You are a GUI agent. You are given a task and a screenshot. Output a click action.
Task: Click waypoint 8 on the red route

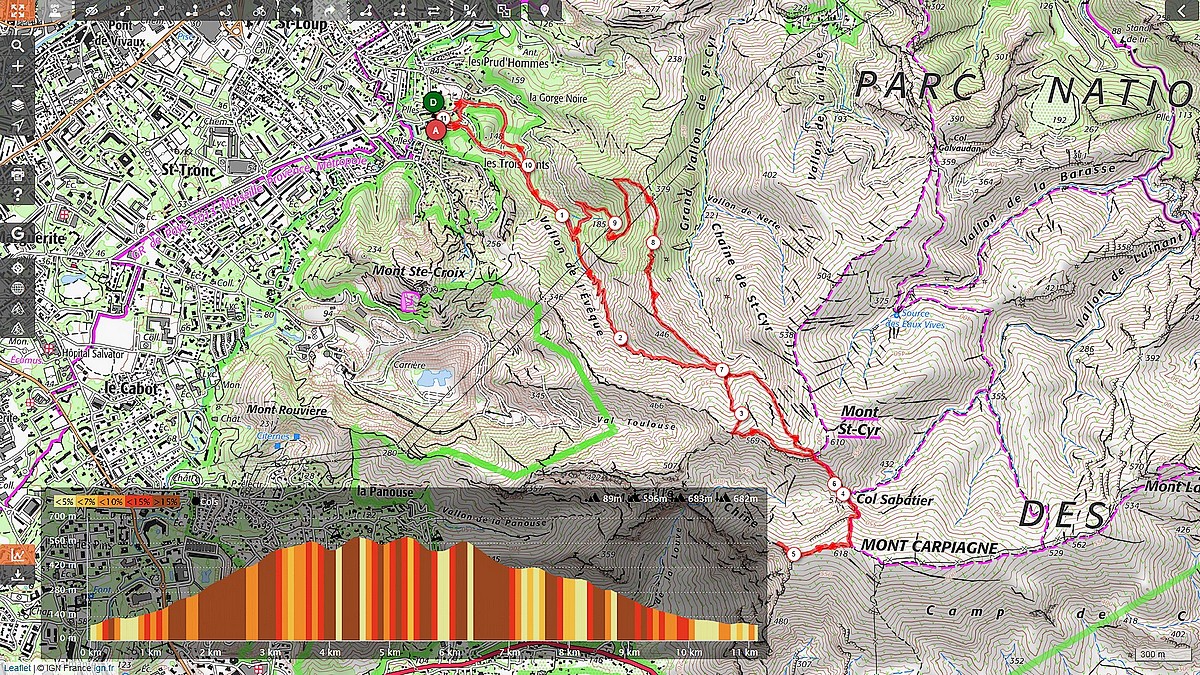653,242
